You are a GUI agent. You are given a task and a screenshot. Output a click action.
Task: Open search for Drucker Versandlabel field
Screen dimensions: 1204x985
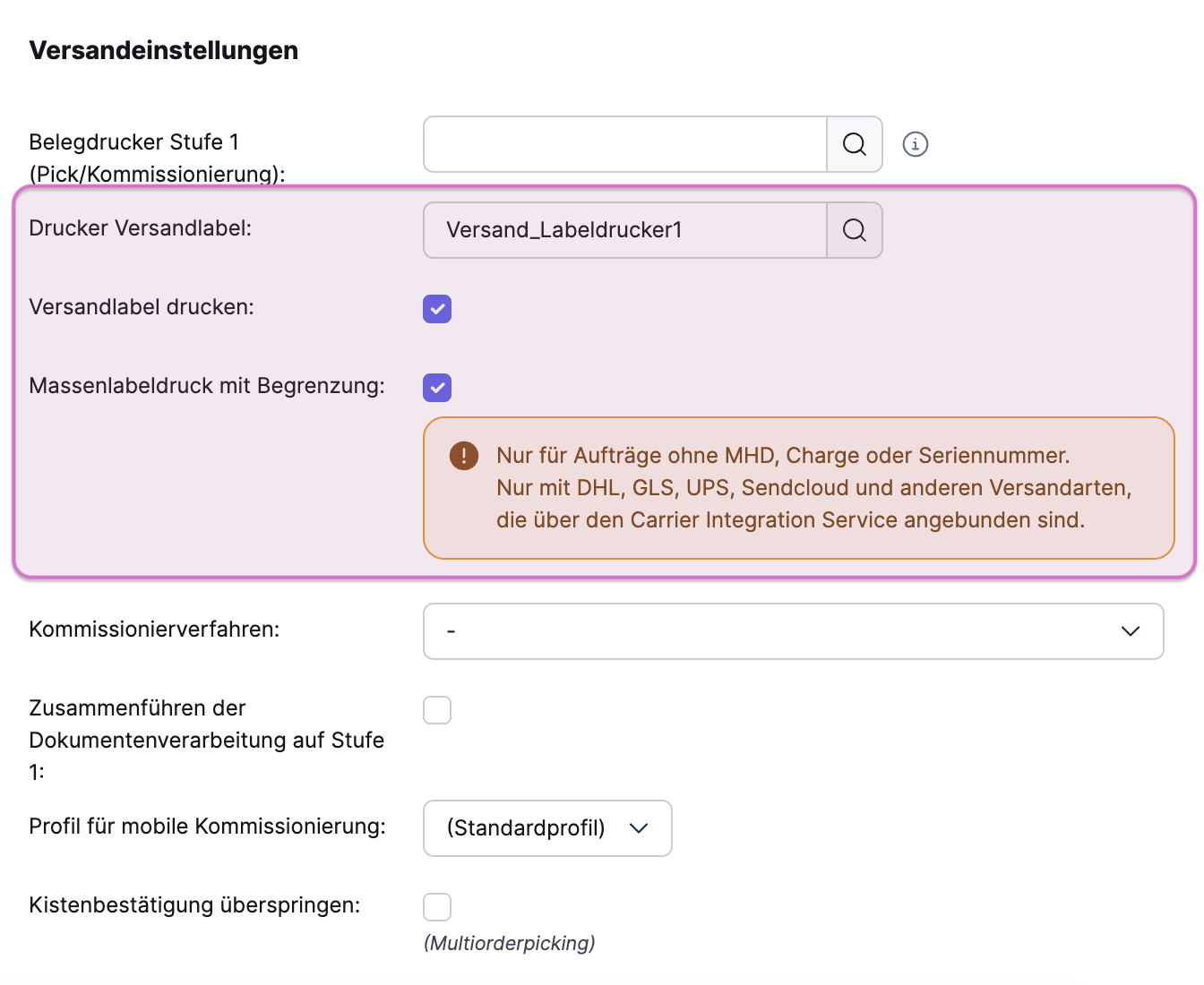tap(853, 230)
